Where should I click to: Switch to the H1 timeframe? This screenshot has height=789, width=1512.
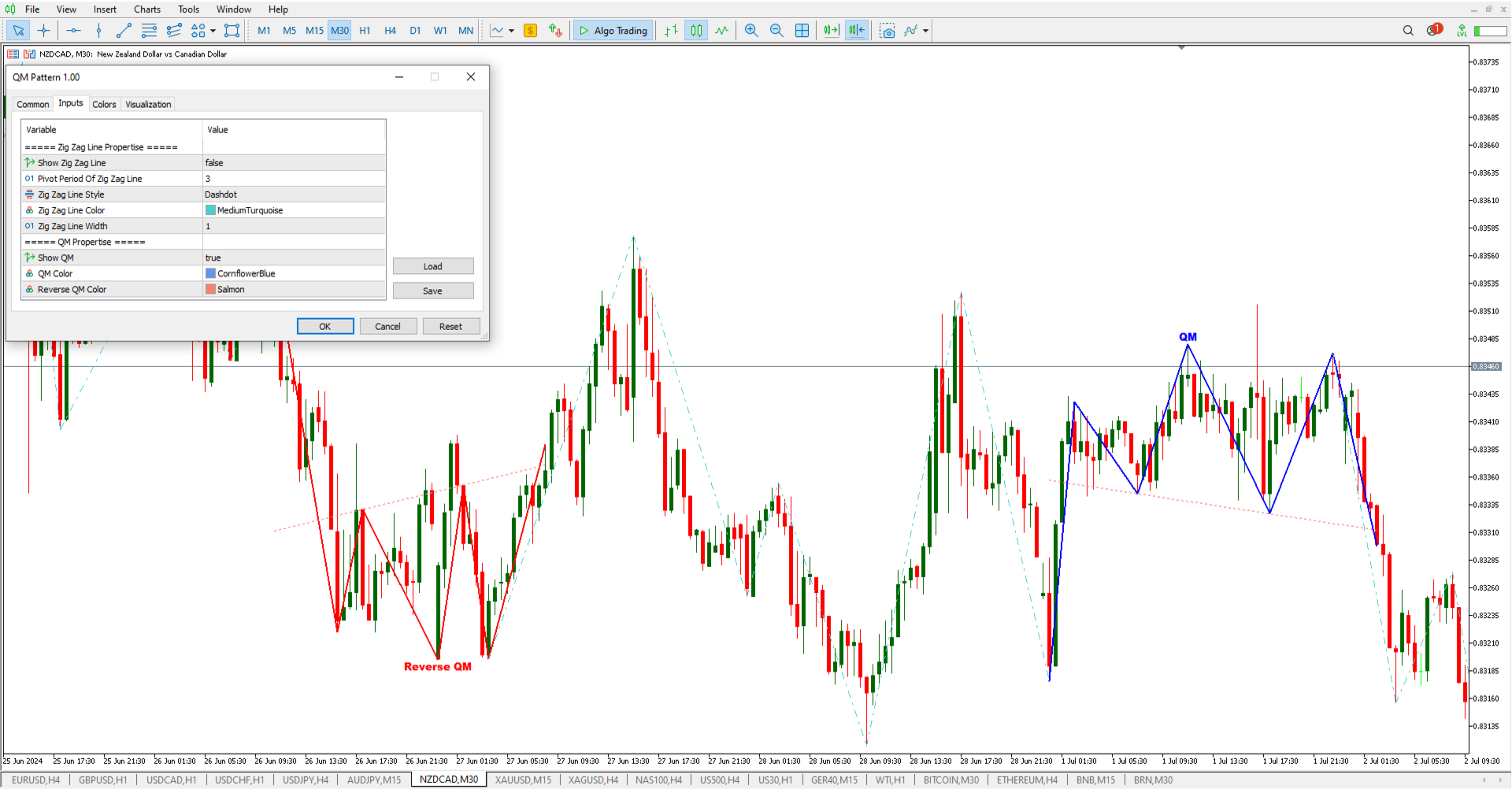pos(365,31)
